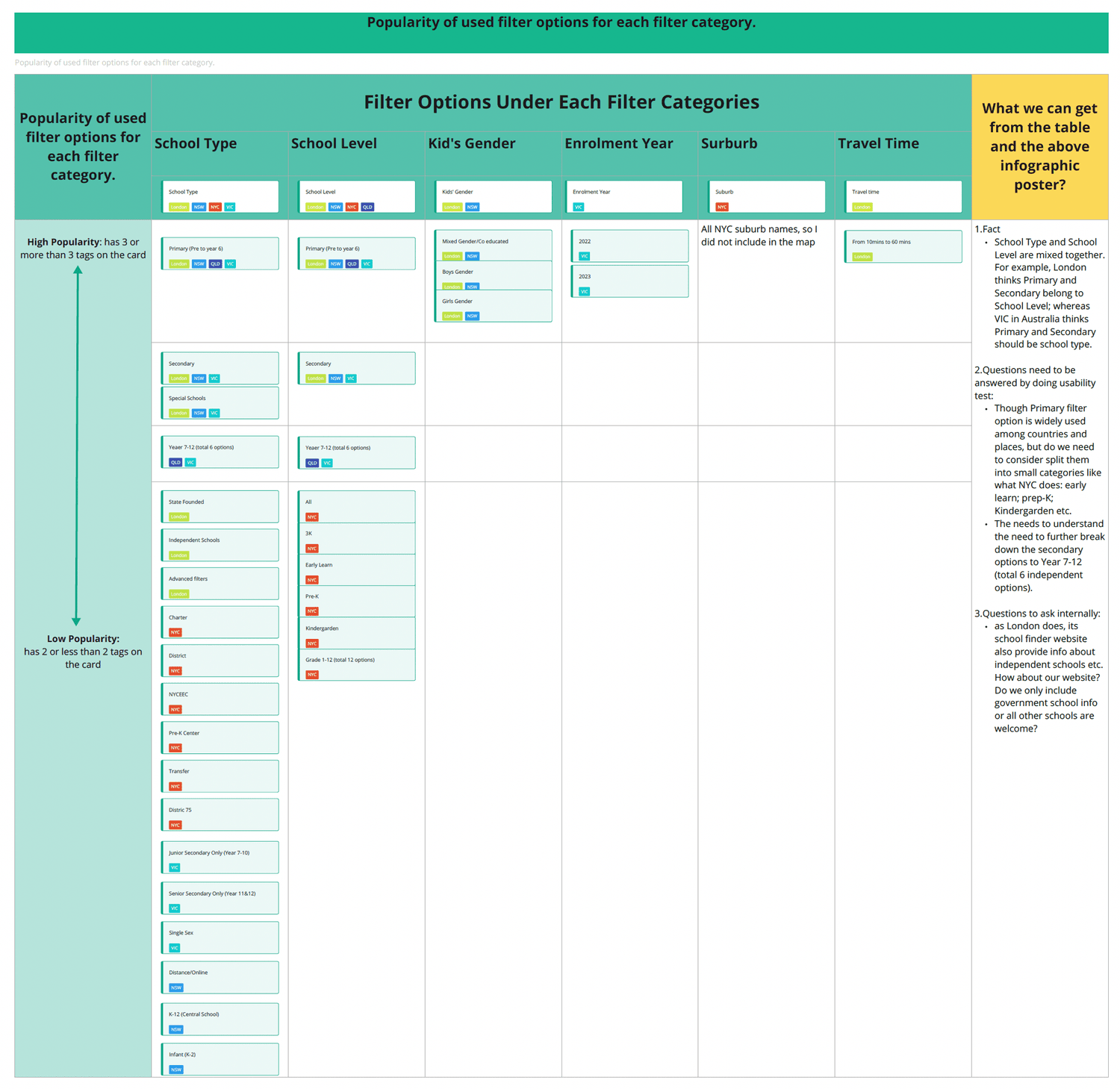1120x1089 pixels.
Task: Select the Secondary card under School Level
Action: point(357,369)
